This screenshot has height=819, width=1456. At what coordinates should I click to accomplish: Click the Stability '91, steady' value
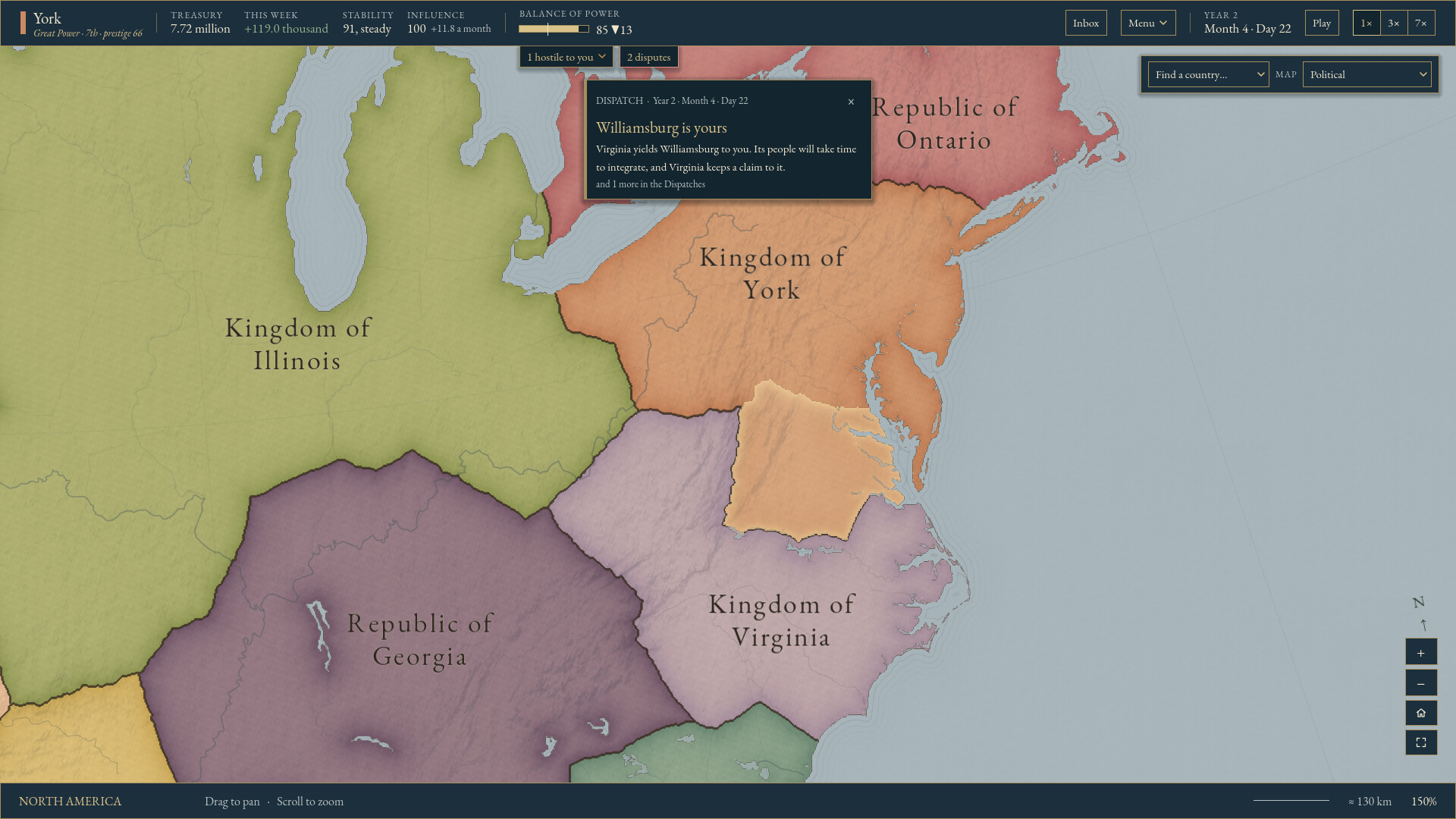tap(367, 29)
